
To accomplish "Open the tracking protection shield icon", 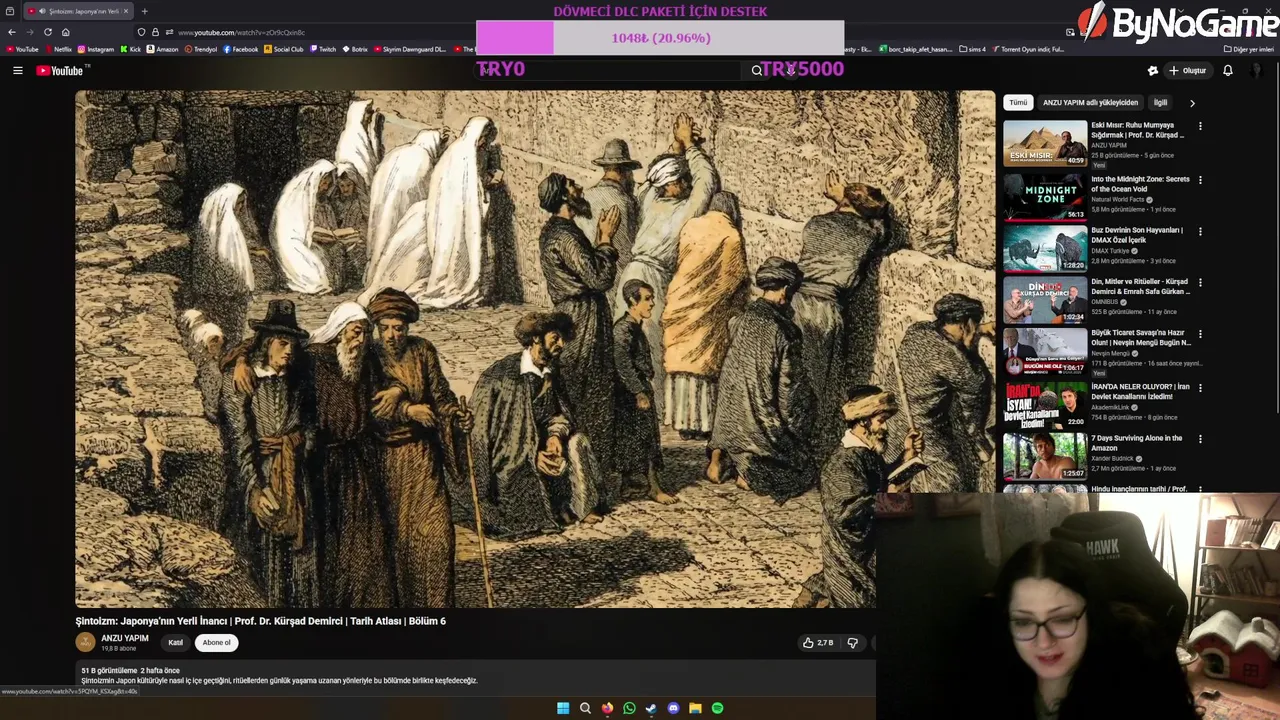I will [x=141, y=32].
